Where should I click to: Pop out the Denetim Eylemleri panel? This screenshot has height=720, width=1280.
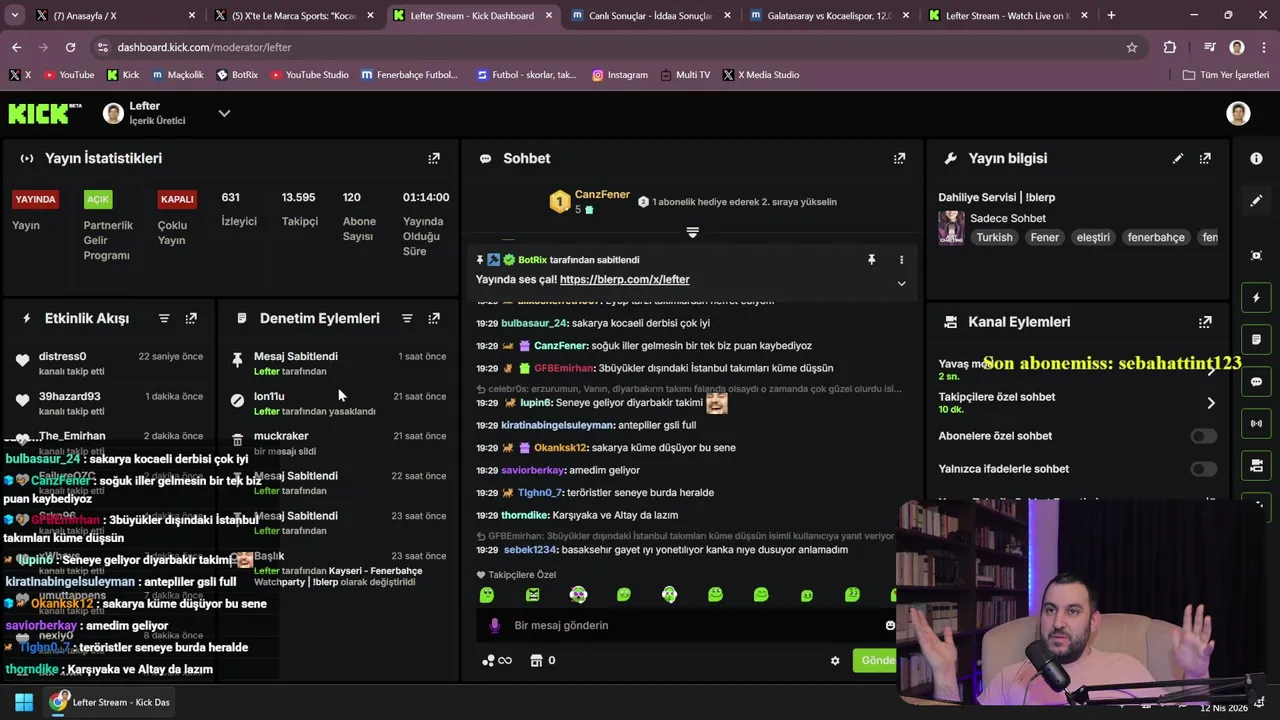pos(434,318)
